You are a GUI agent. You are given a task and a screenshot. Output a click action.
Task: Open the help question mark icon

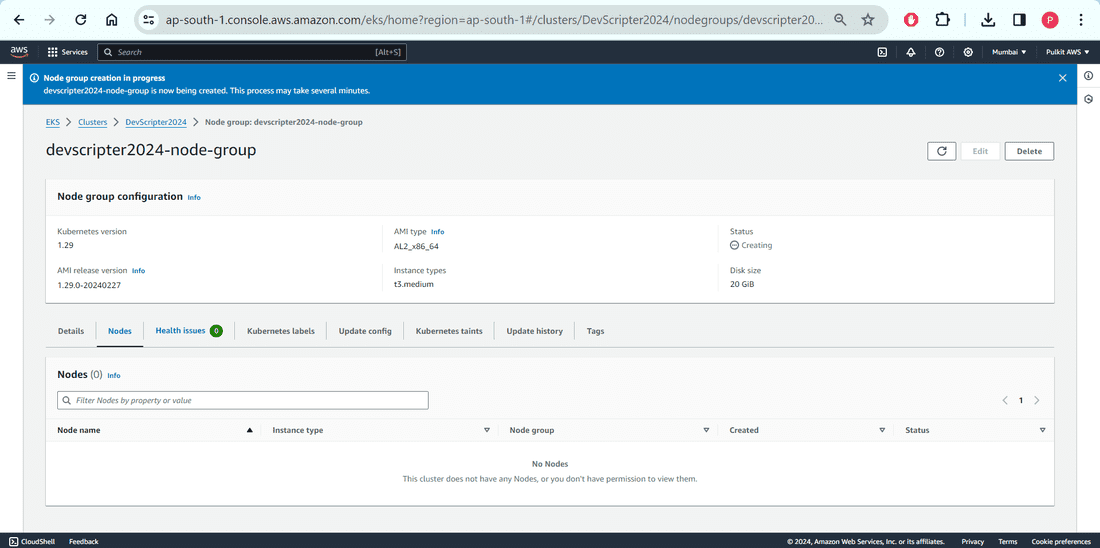(x=939, y=52)
